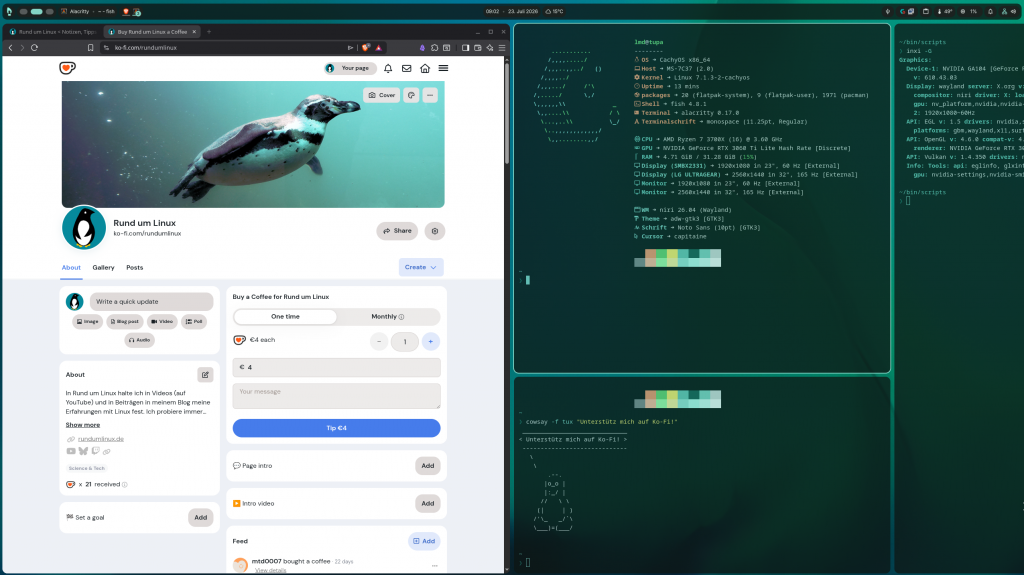Toggle browser sidebar panel icon

pos(466,48)
